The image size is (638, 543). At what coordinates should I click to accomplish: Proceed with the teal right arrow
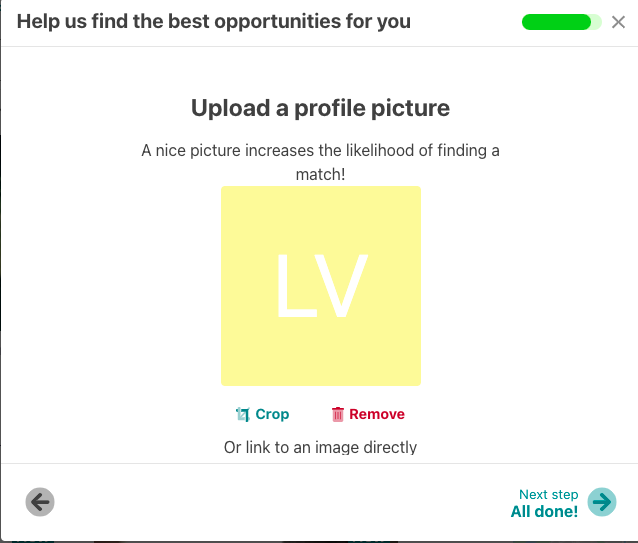[x=602, y=502]
